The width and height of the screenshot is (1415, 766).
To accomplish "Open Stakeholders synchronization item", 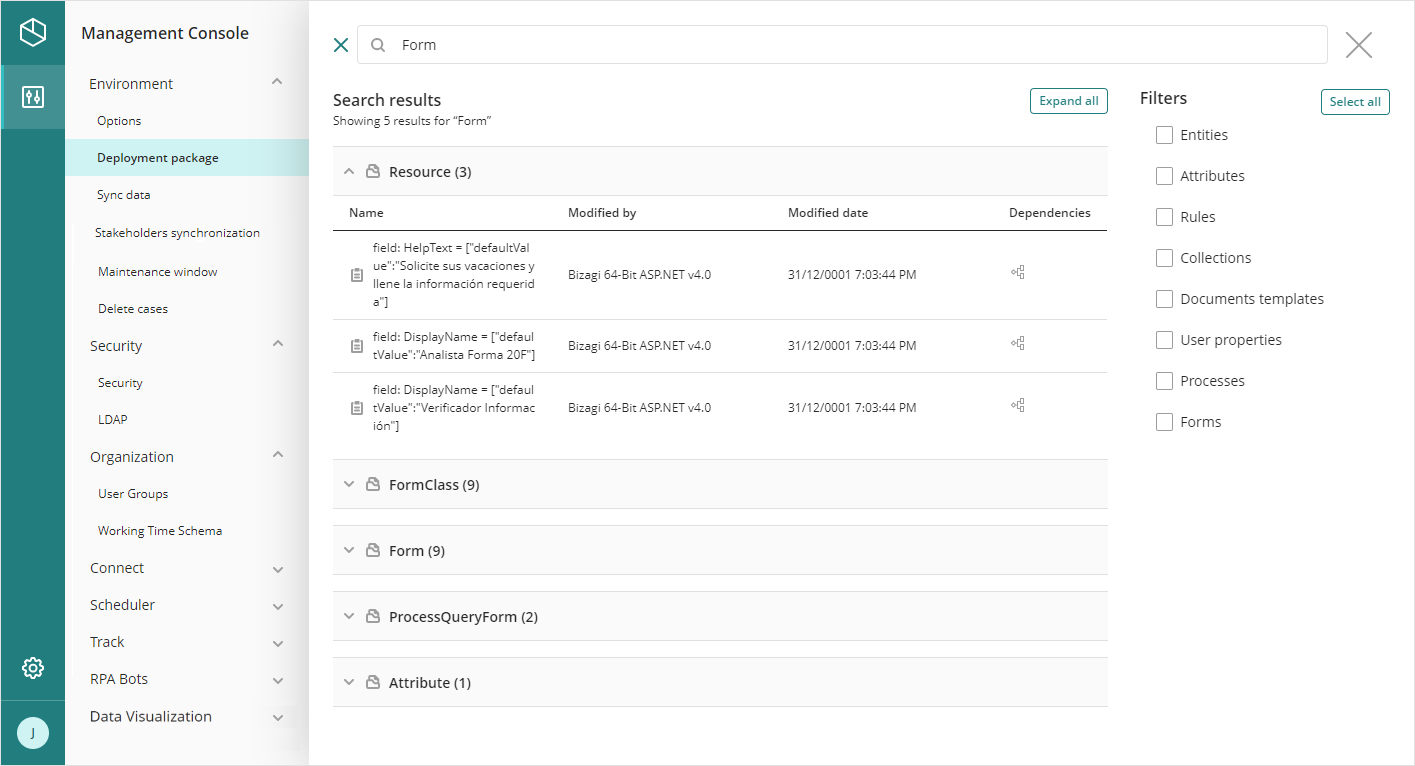I will (x=177, y=233).
